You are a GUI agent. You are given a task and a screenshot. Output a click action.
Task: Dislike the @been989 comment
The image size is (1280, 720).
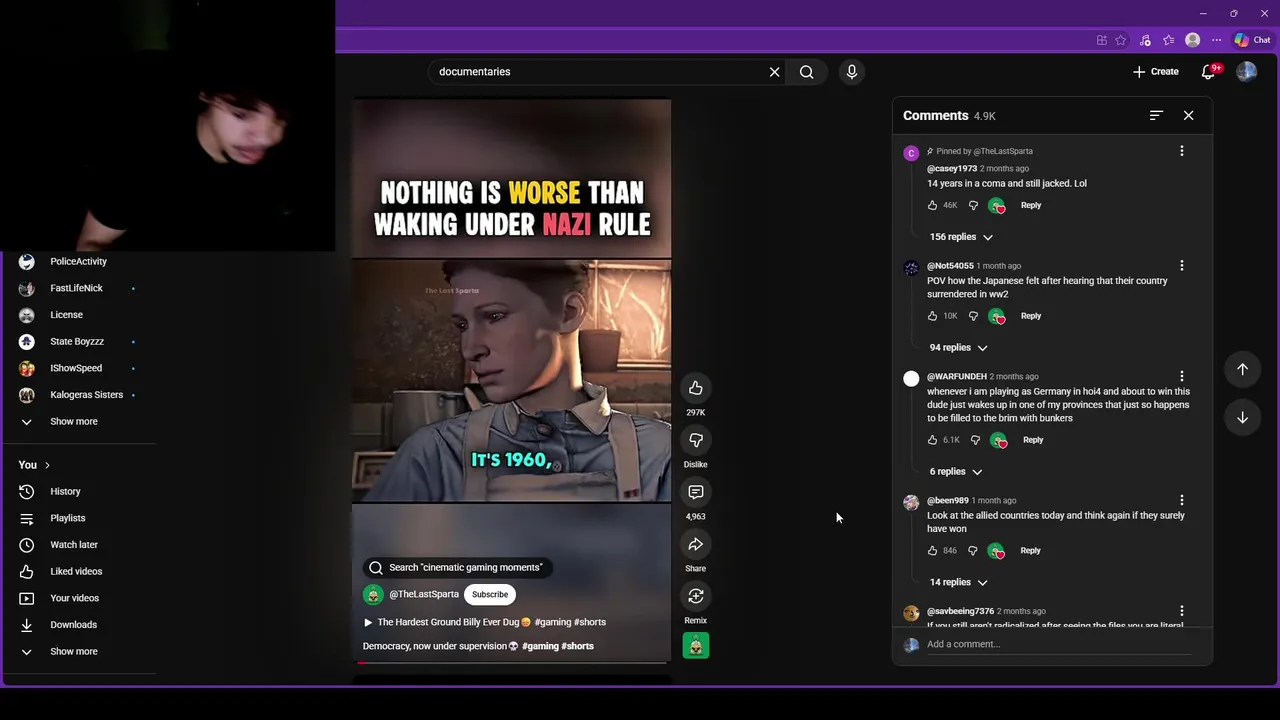pyautogui.click(x=972, y=551)
